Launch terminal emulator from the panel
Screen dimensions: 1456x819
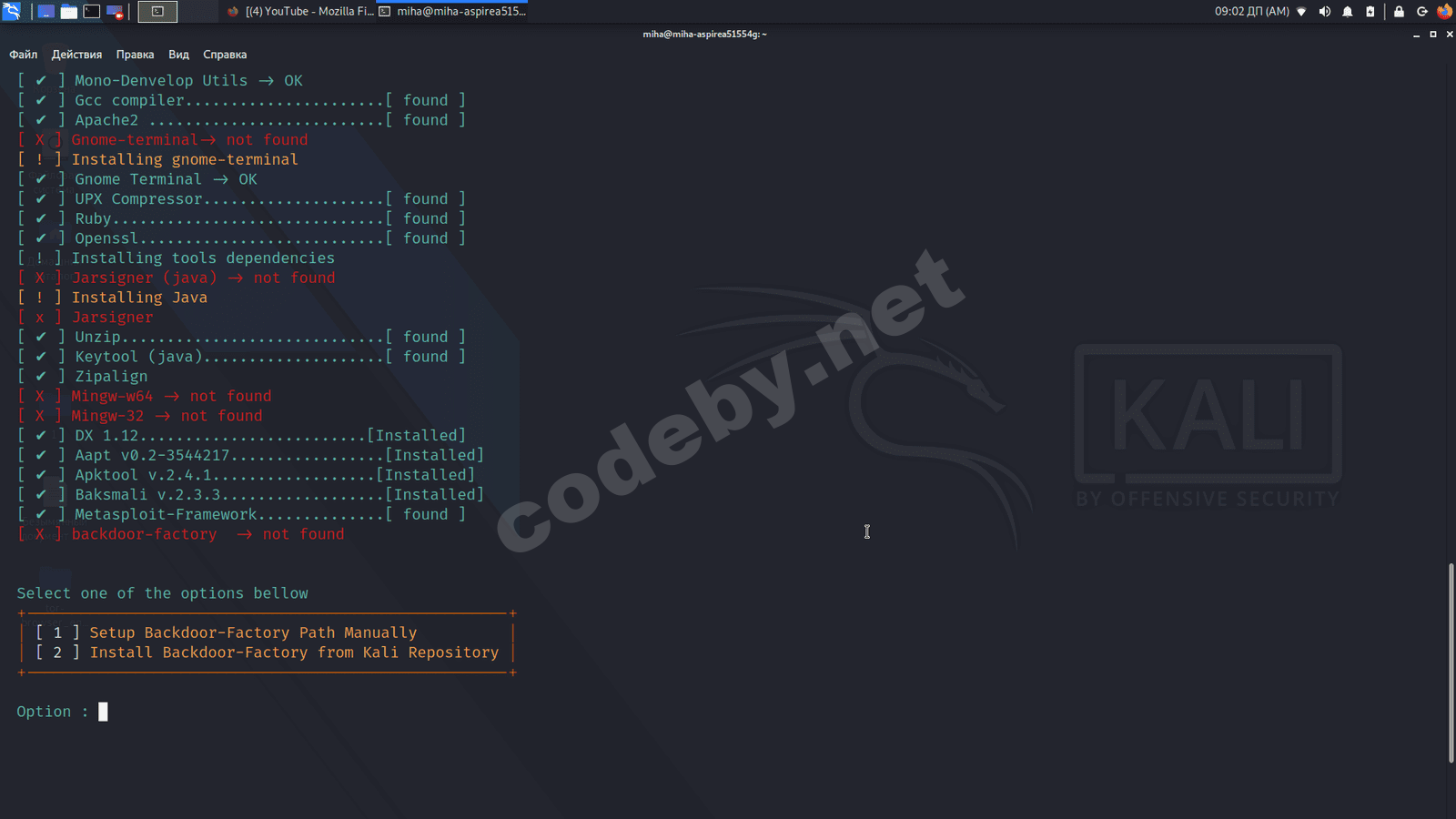92,12
